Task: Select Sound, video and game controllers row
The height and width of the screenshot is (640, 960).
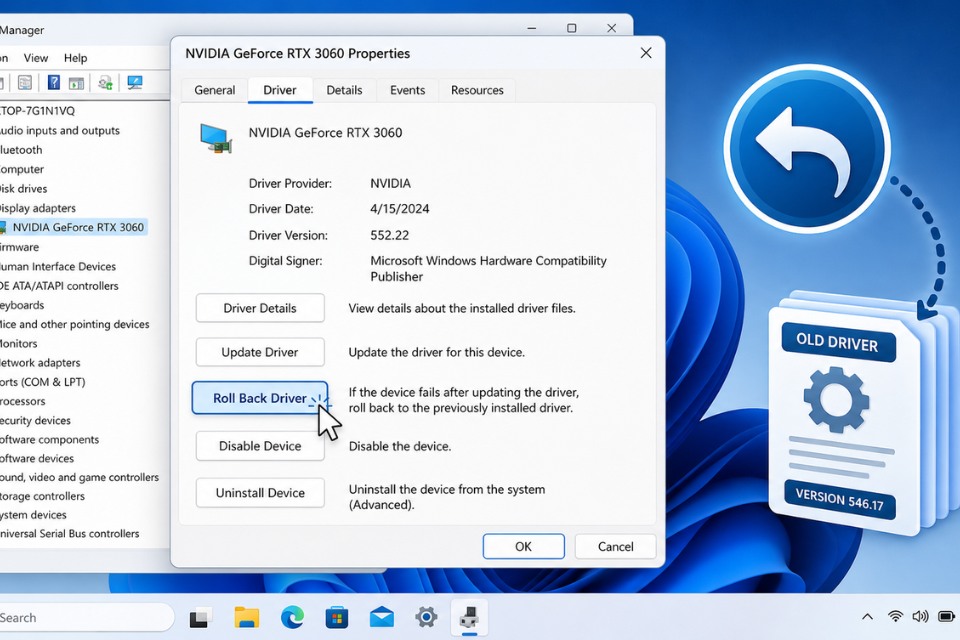Action: [x=80, y=477]
